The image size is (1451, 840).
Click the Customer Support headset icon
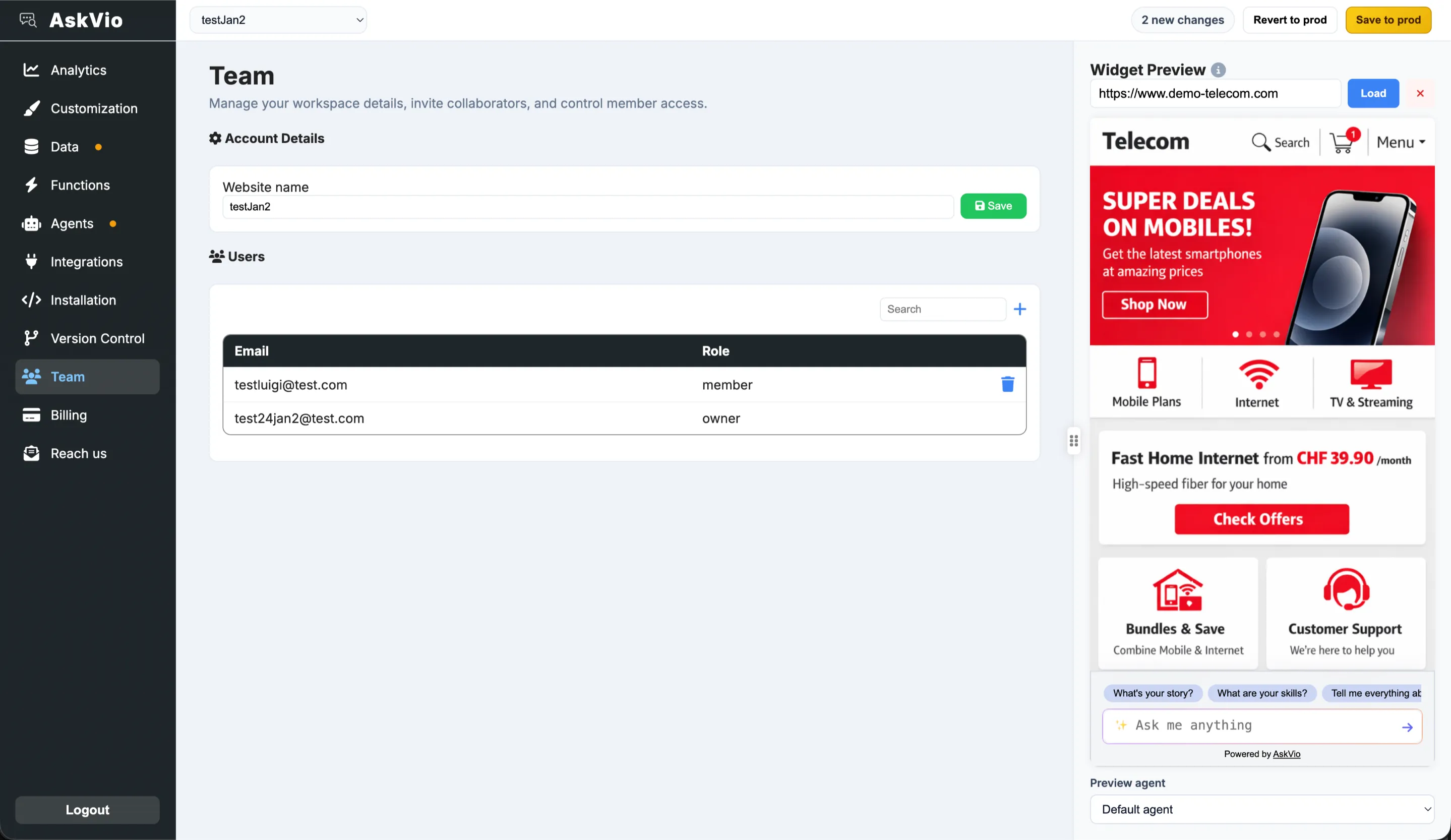(x=1346, y=589)
